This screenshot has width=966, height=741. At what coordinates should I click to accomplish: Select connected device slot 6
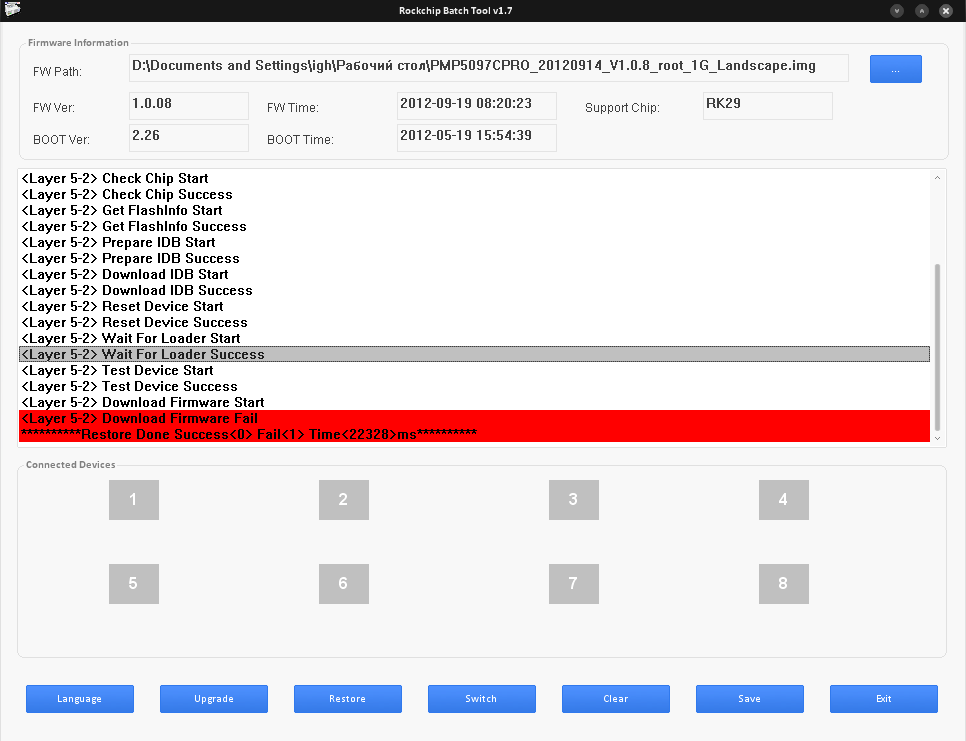tap(344, 584)
